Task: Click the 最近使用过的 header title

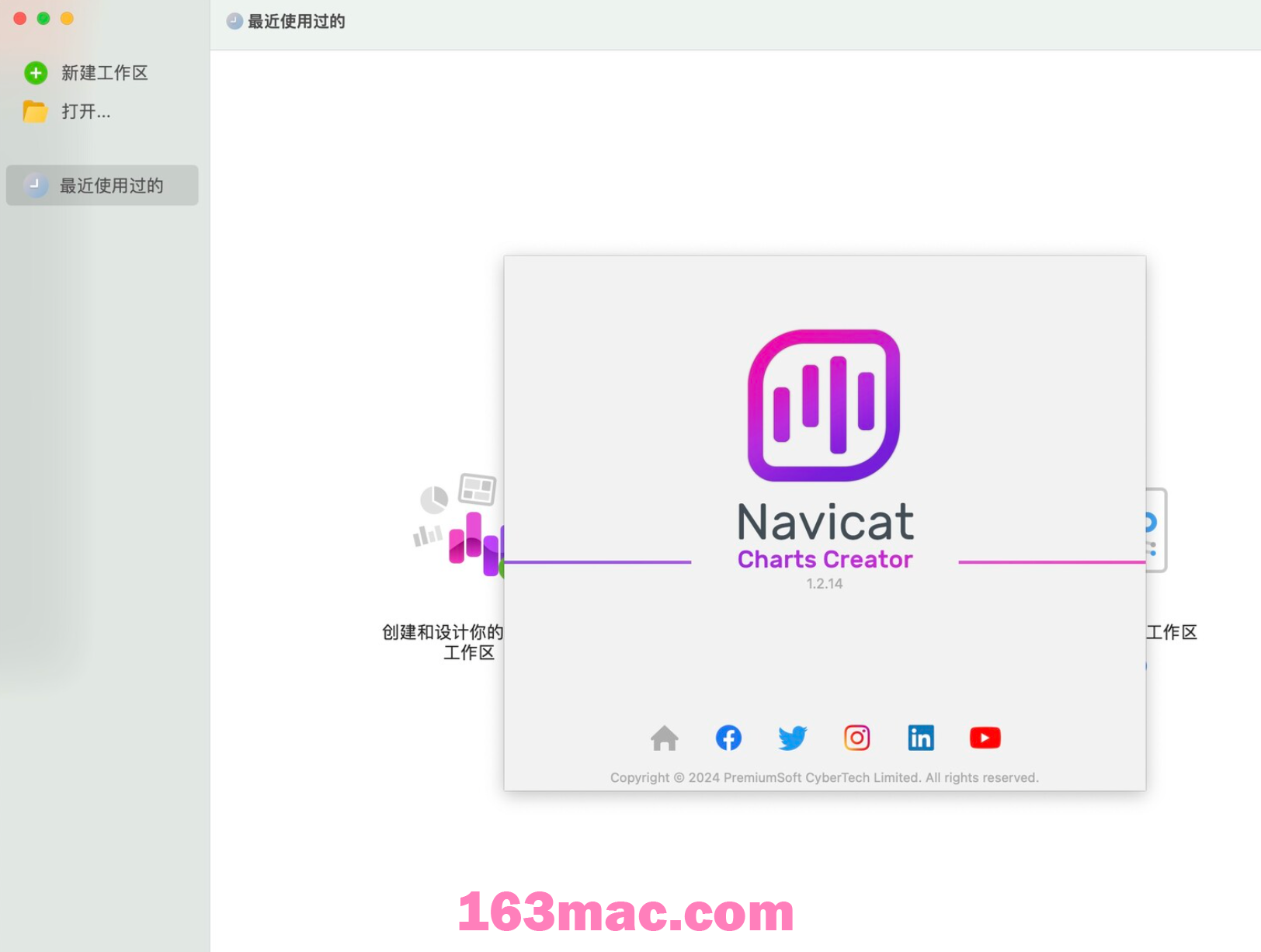Action: tap(297, 22)
